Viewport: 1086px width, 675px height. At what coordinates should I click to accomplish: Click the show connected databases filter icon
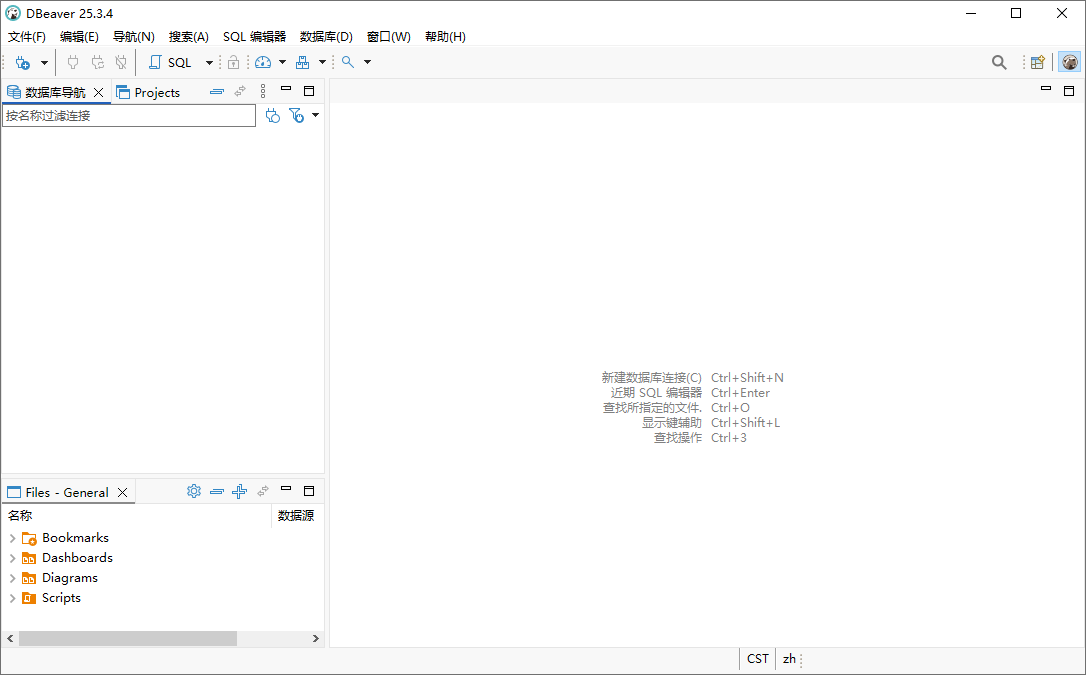click(272, 115)
